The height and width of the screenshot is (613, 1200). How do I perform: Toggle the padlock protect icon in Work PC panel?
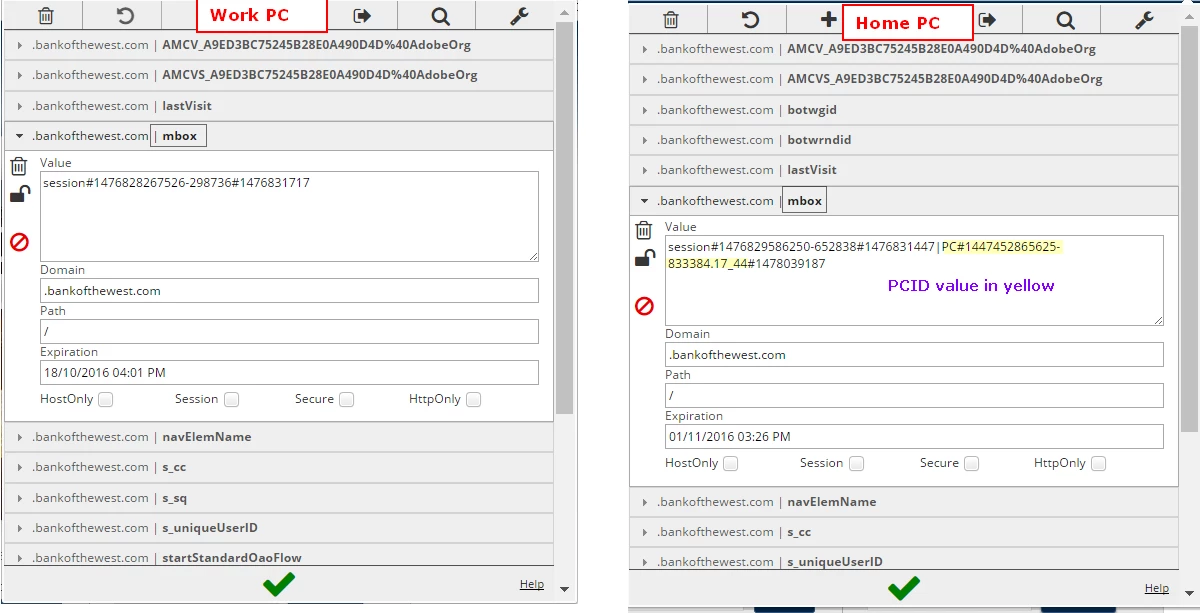[x=20, y=194]
